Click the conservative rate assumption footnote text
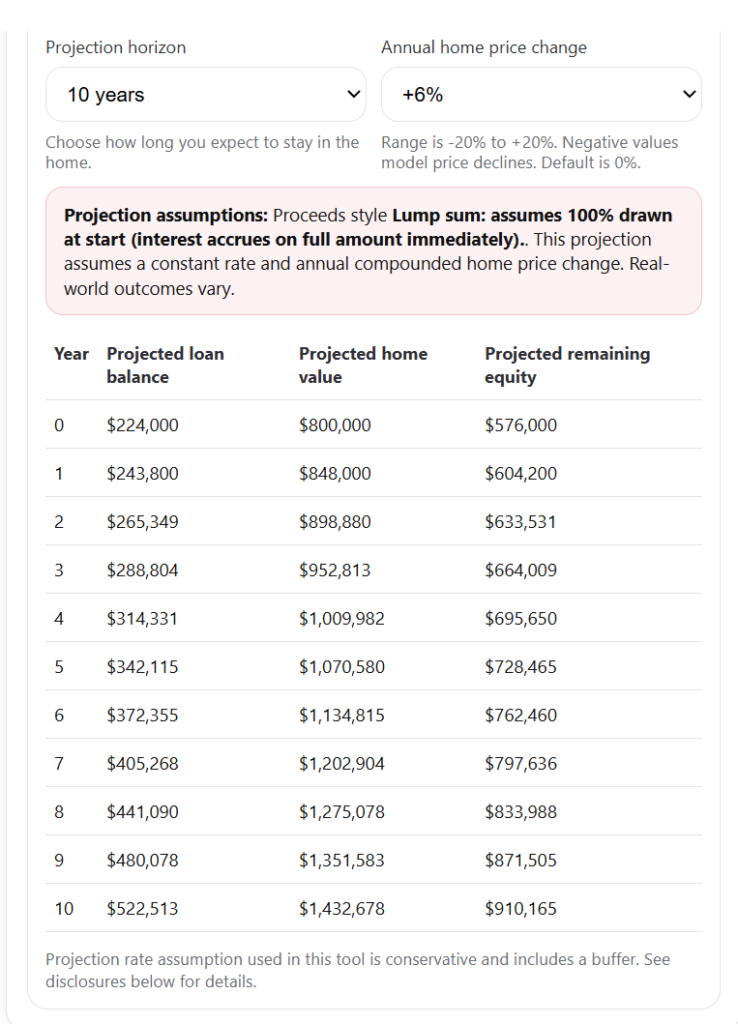Viewport: 738px width, 1024px height. tap(357, 970)
